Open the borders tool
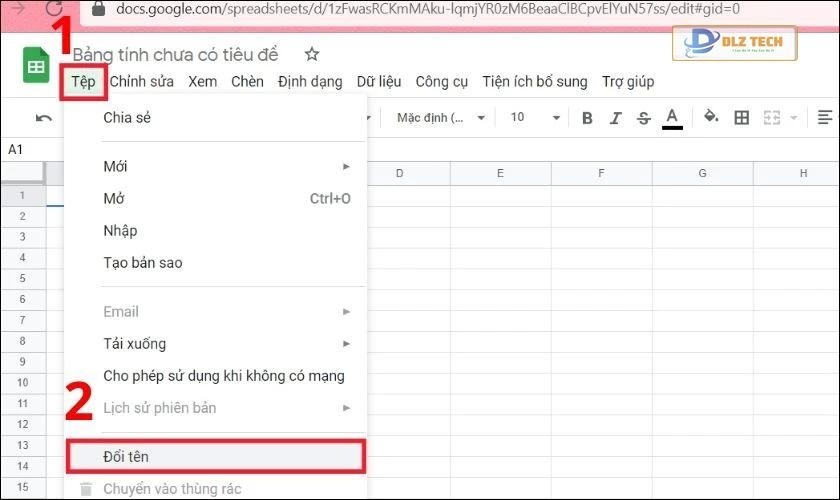Screen dimensions: 840x500 741,117
